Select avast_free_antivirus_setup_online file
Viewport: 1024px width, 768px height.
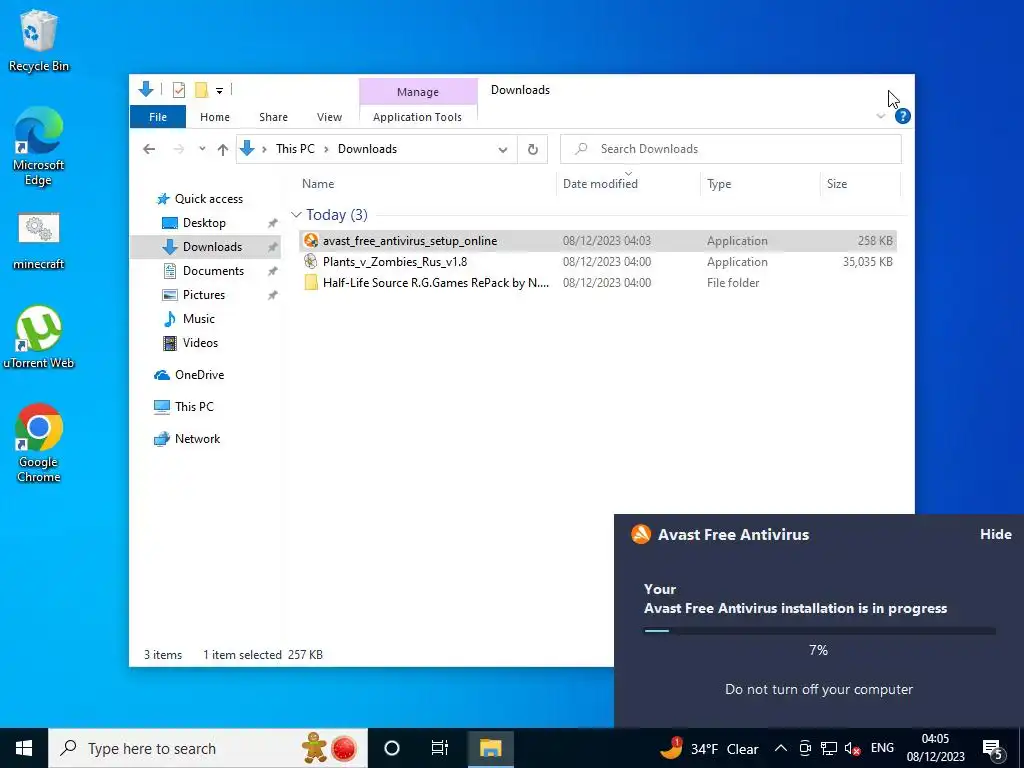(x=598, y=241)
